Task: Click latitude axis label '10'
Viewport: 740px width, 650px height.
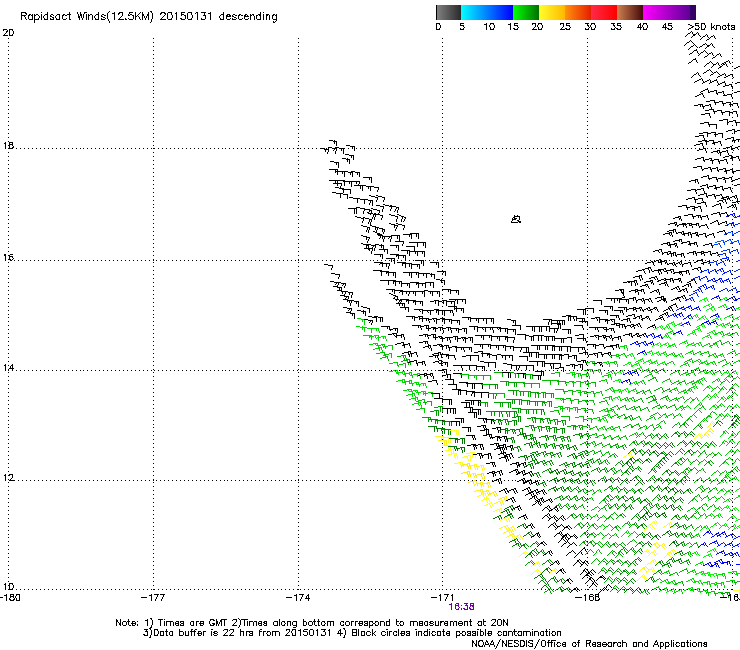Action: tap(8, 587)
